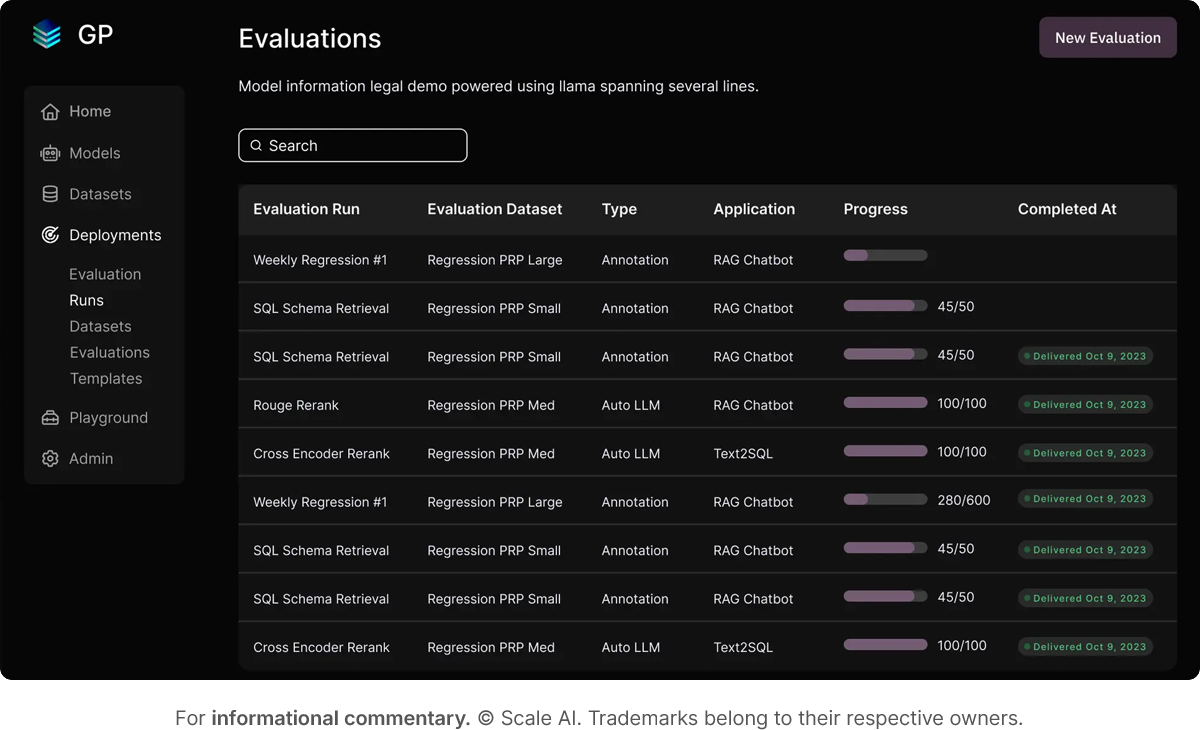The image size is (1200, 730).
Task: Click the Deployments icon in the sidebar
Action: (x=48, y=234)
